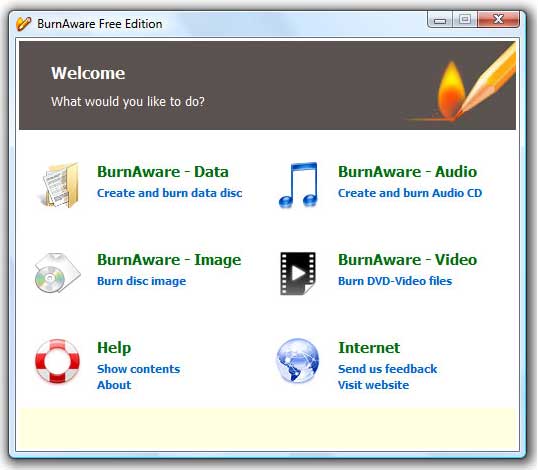The image size is (538, 470).
Task: Choose Burn disc image link
Action: pyautogui.click(x=142, y=281)
